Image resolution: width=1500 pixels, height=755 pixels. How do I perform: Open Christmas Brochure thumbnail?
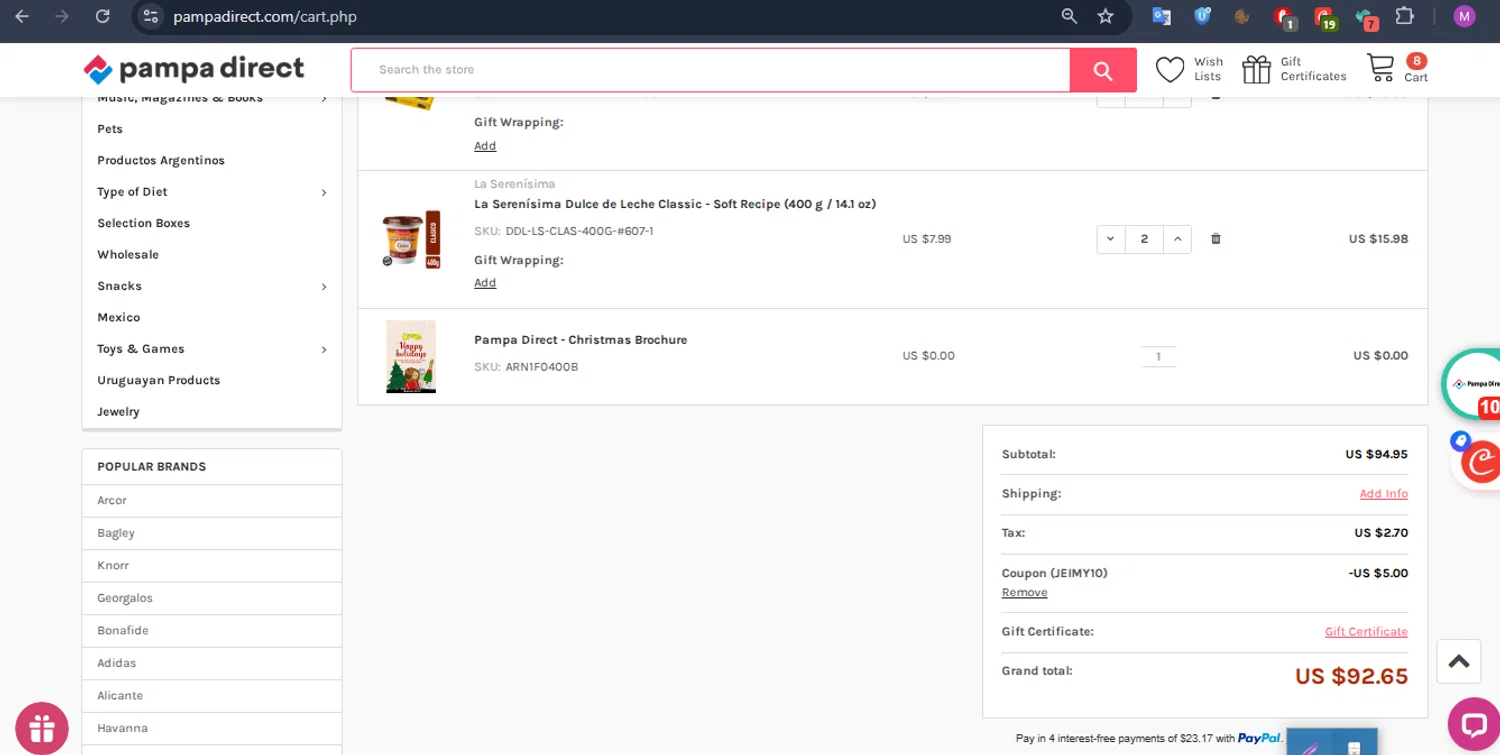[411, 356]
